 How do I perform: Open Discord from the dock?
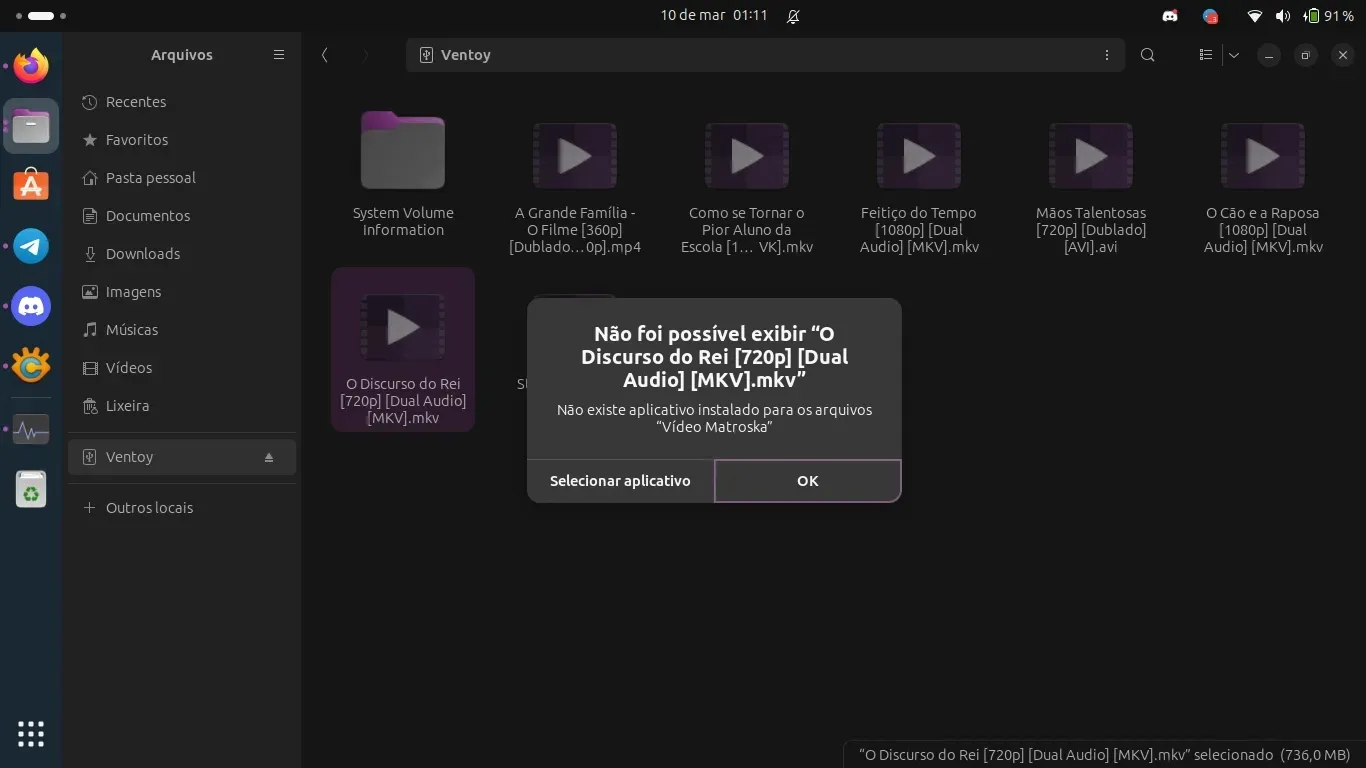[31, 306]
